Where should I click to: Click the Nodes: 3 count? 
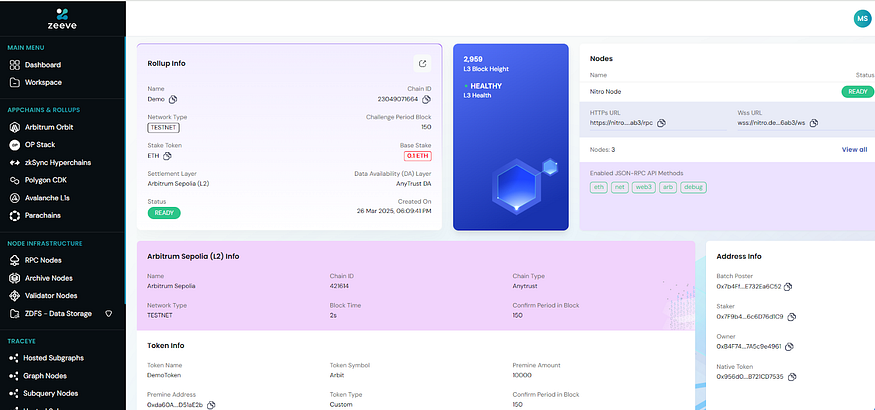[603, 149]
